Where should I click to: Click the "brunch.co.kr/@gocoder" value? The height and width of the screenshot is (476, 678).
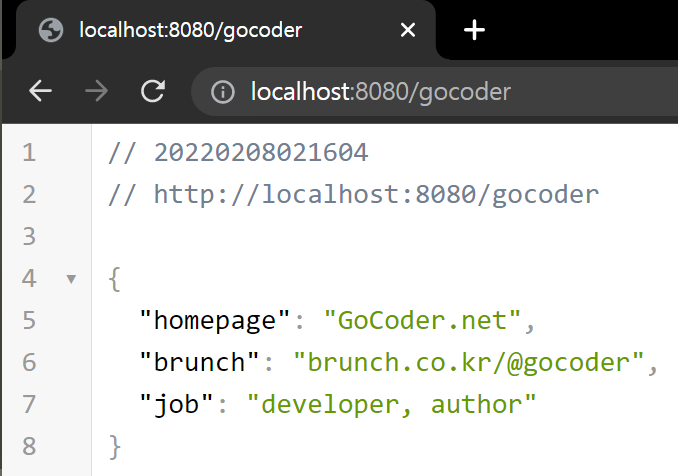pyautogui.click(x=468, y=362)
